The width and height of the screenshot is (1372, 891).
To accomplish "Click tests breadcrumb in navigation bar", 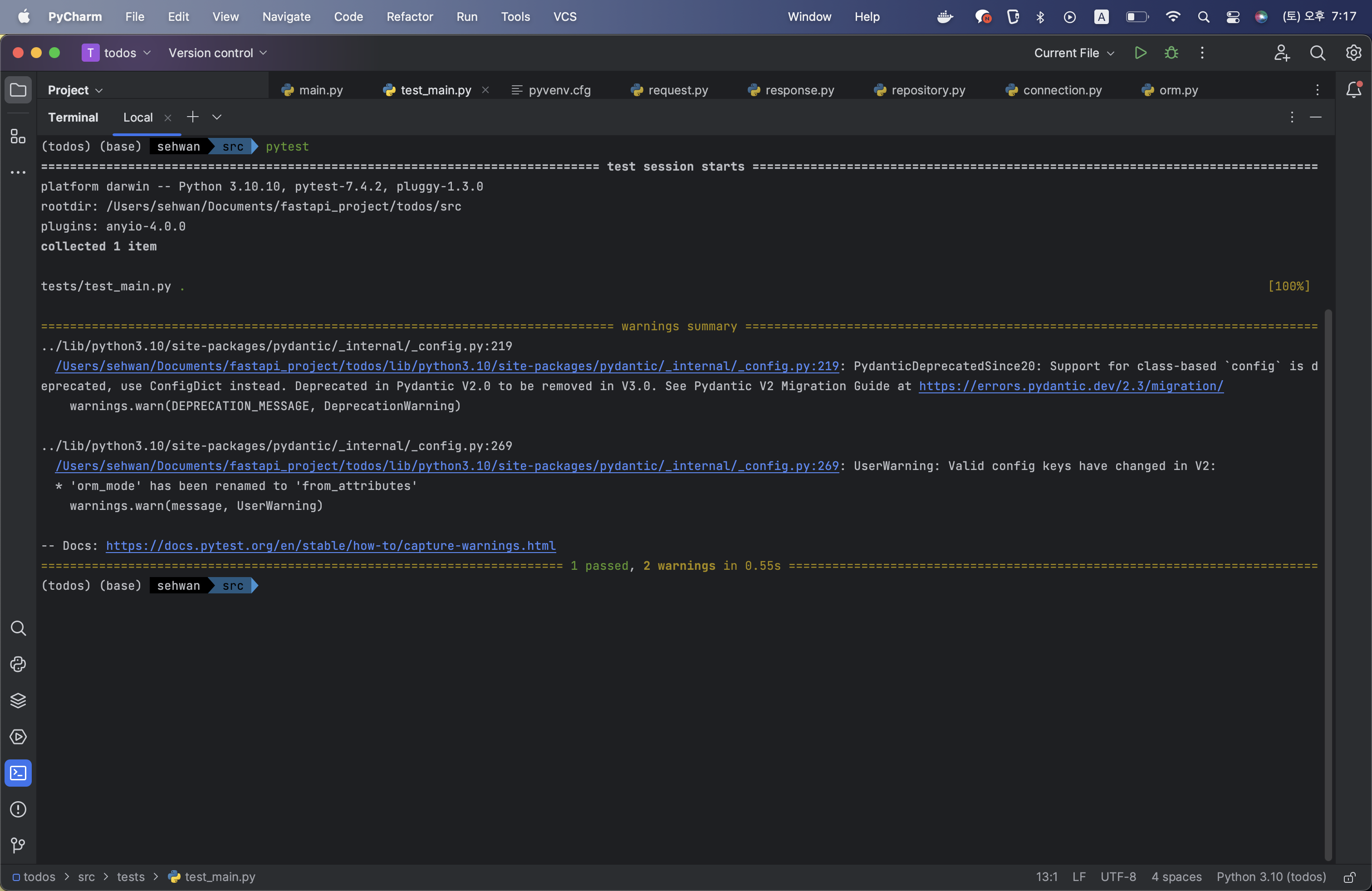I will coord(130,876).
